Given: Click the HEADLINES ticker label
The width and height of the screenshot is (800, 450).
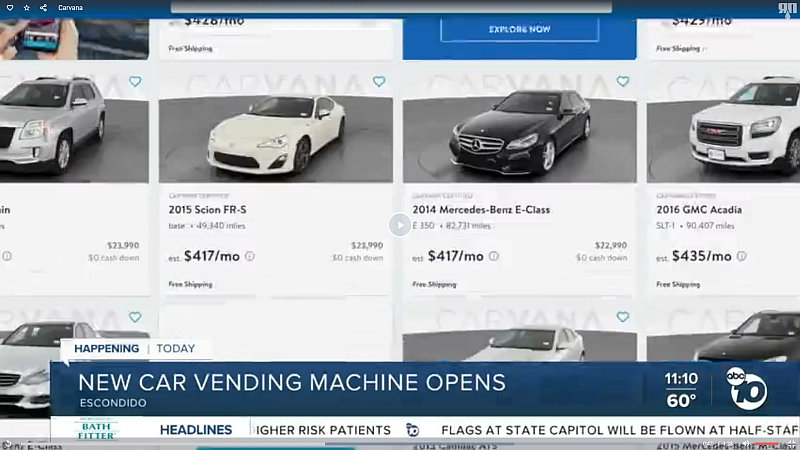Looking at the screenshot, I should pos(196,430).
